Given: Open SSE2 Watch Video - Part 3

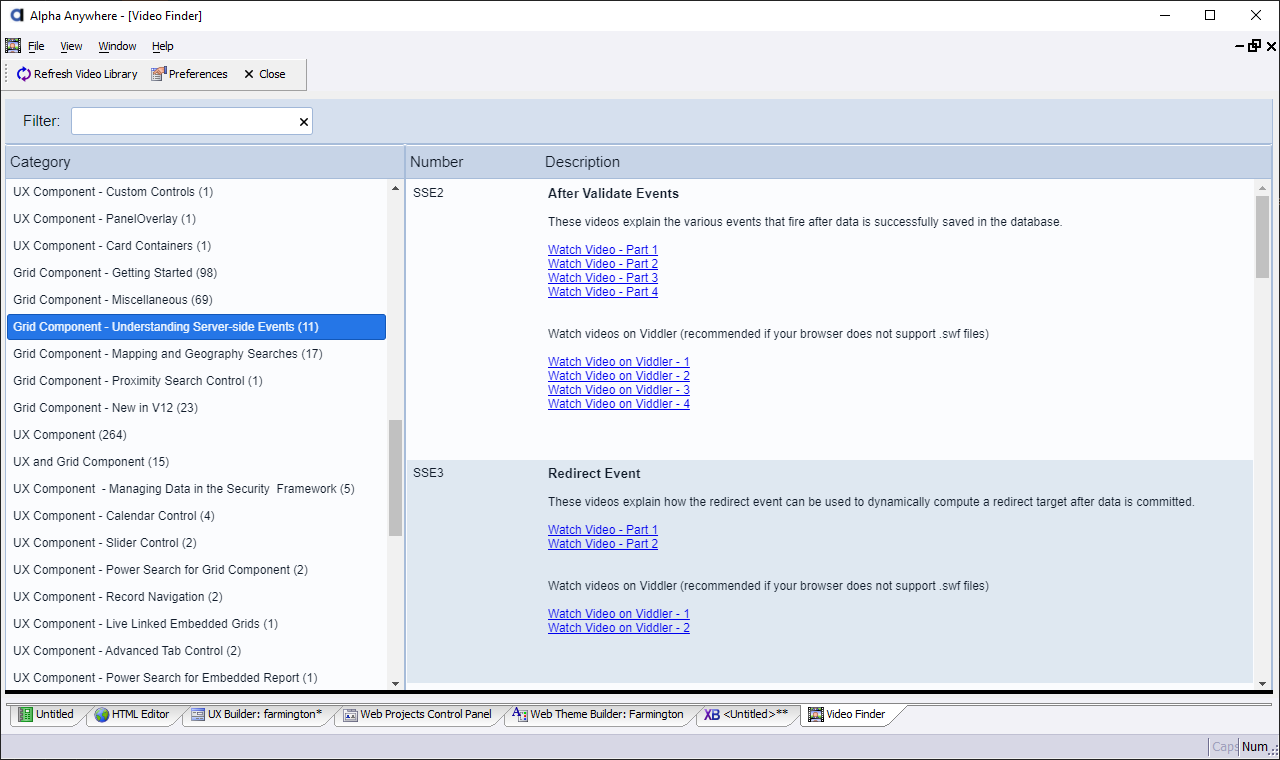Looking at the screenshot, I should tap(603, 278).
